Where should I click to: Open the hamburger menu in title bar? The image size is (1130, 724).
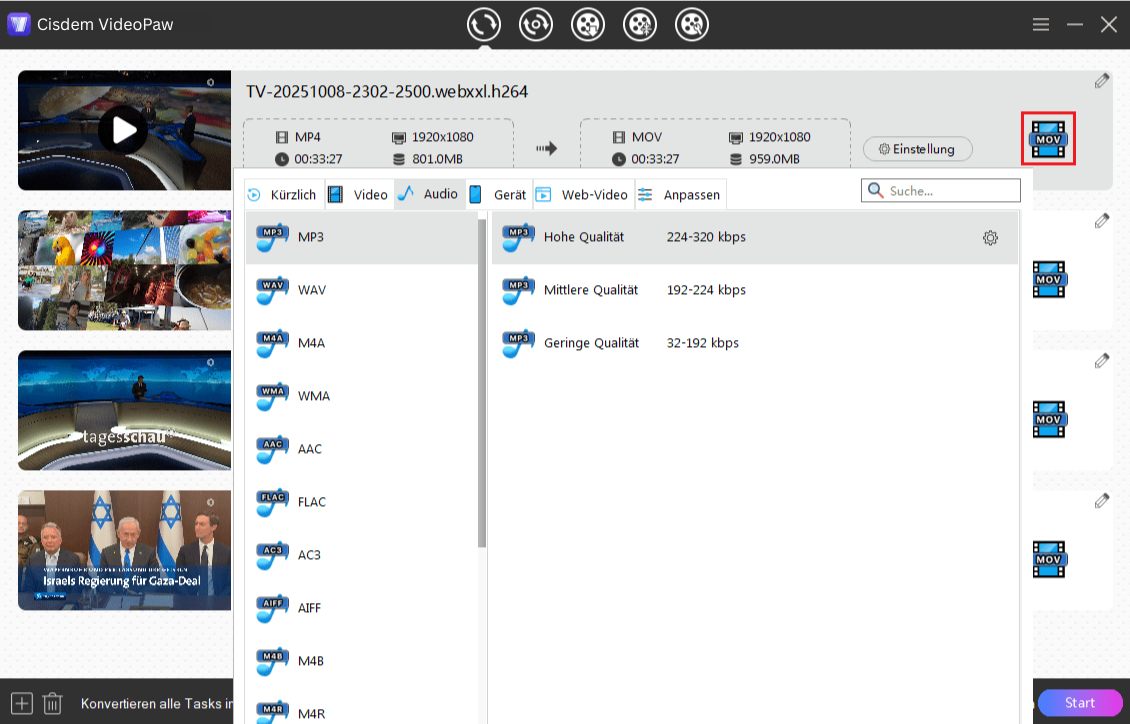point(1041,24)
